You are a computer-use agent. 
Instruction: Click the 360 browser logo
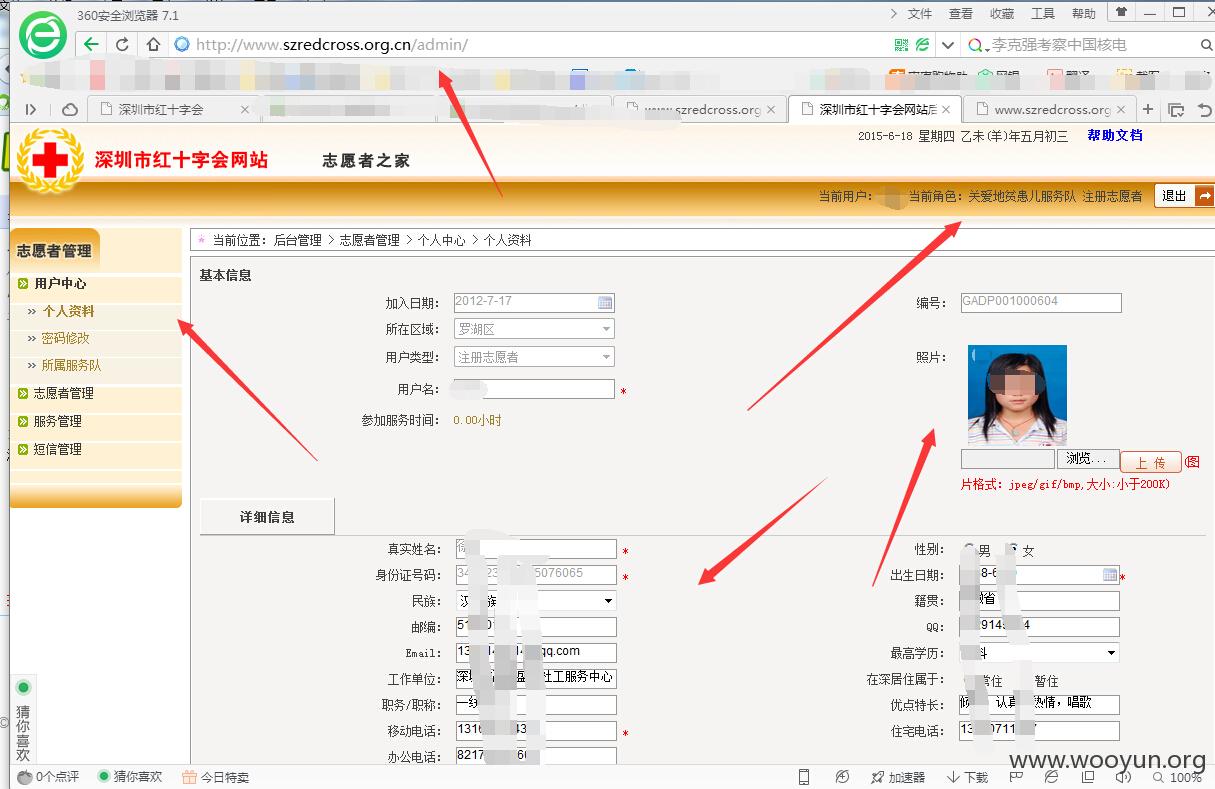pos(43,35)
